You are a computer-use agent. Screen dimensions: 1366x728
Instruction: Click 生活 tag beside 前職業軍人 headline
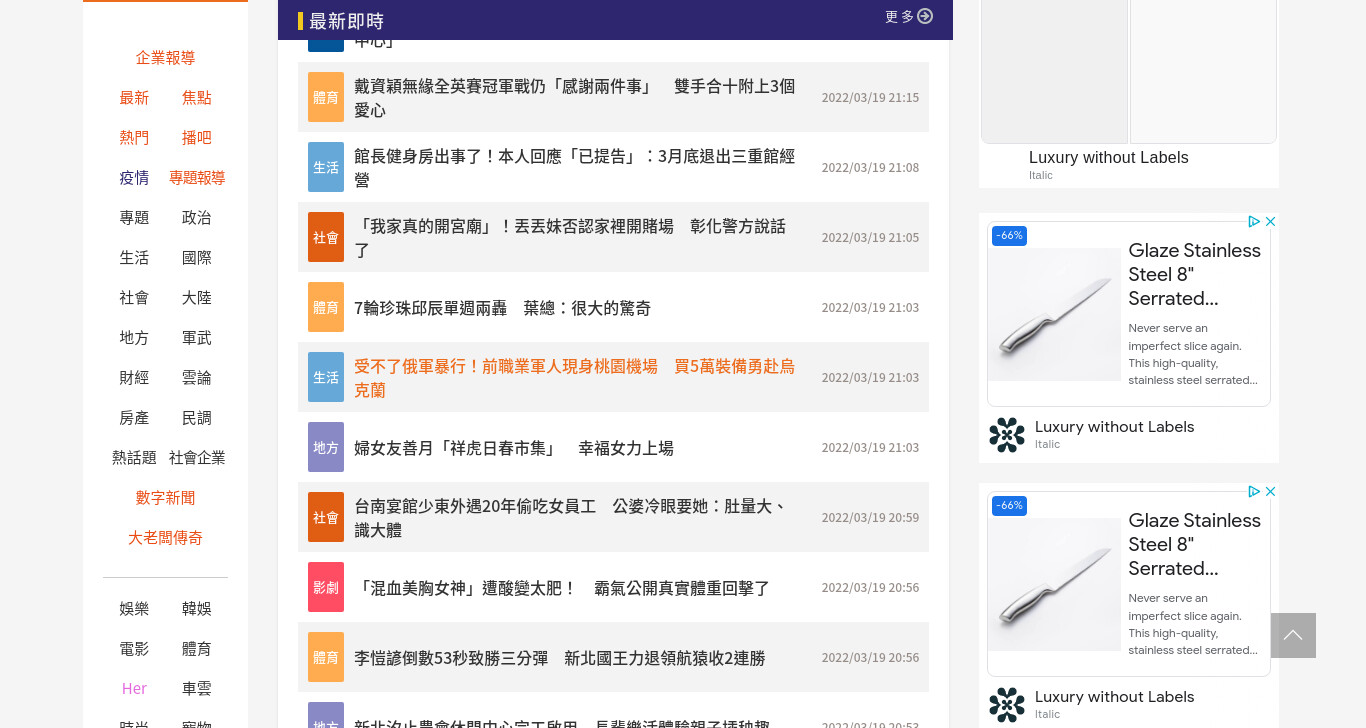[326, 377]
